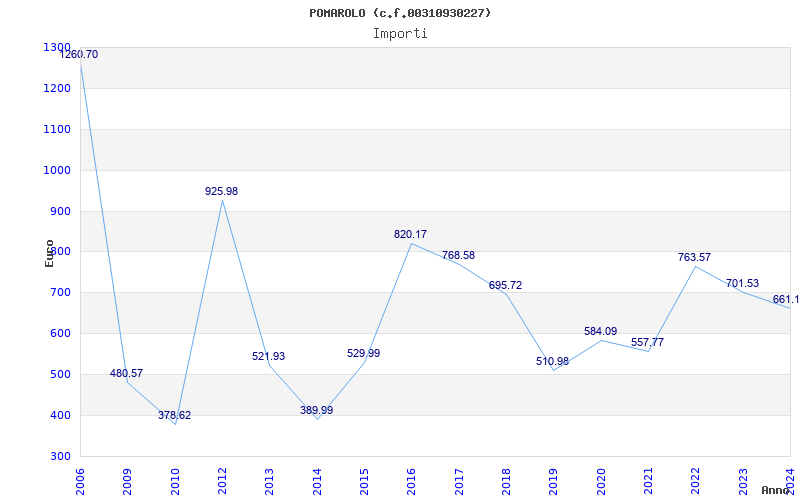The image size is (800, 500).
Task: Click the 820.17 data label
Action: pos(410,235)
